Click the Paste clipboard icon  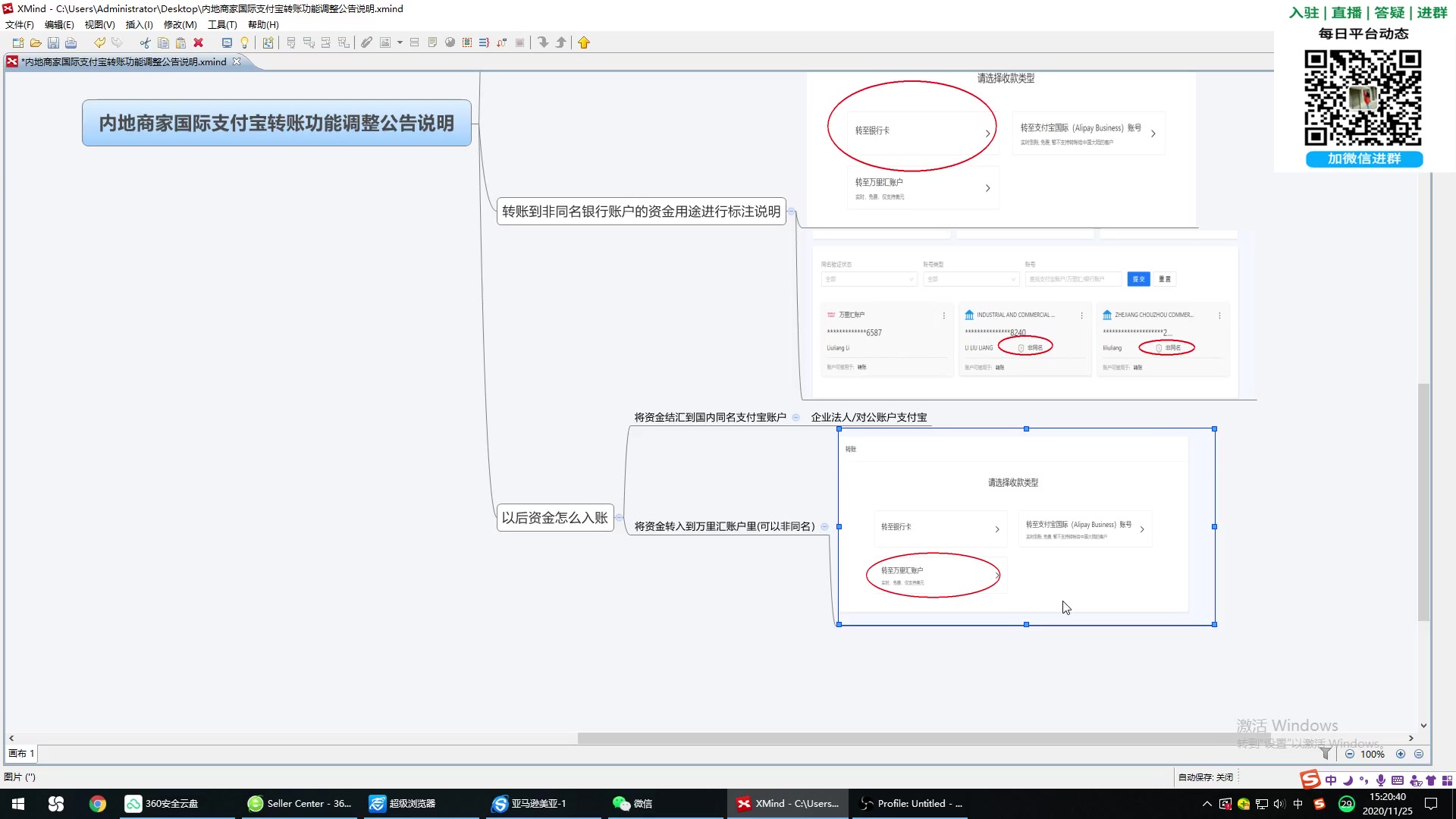pyautogui.click(x=180, y=42)
